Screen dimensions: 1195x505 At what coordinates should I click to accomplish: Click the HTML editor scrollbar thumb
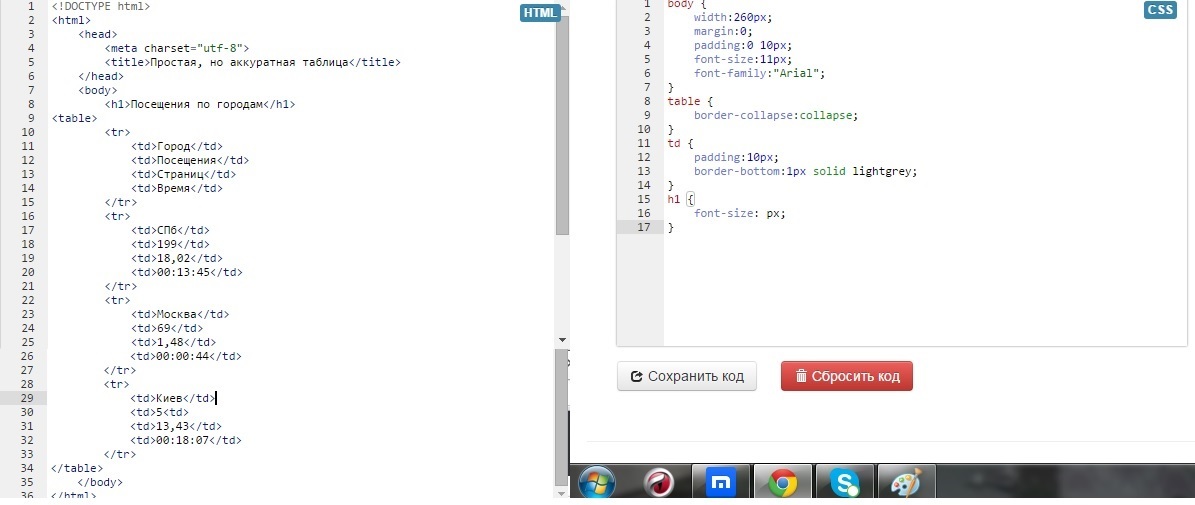tap(562, 125)
